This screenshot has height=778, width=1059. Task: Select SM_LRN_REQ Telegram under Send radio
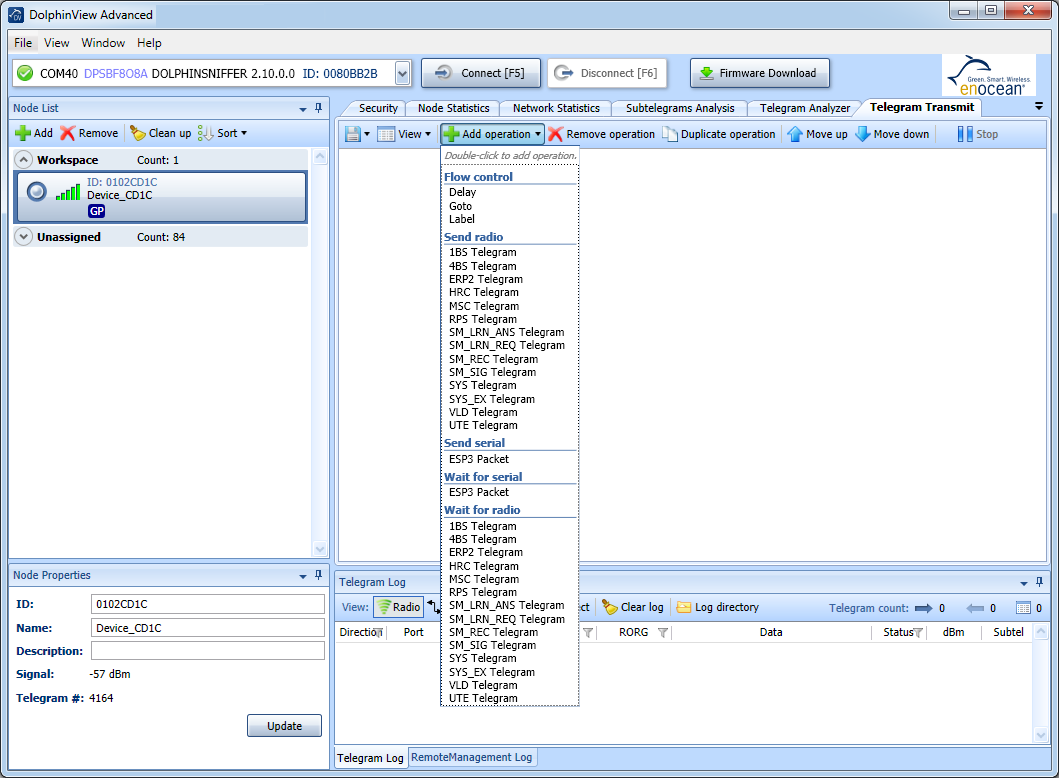pyautogui.click(x=507, y=345)
